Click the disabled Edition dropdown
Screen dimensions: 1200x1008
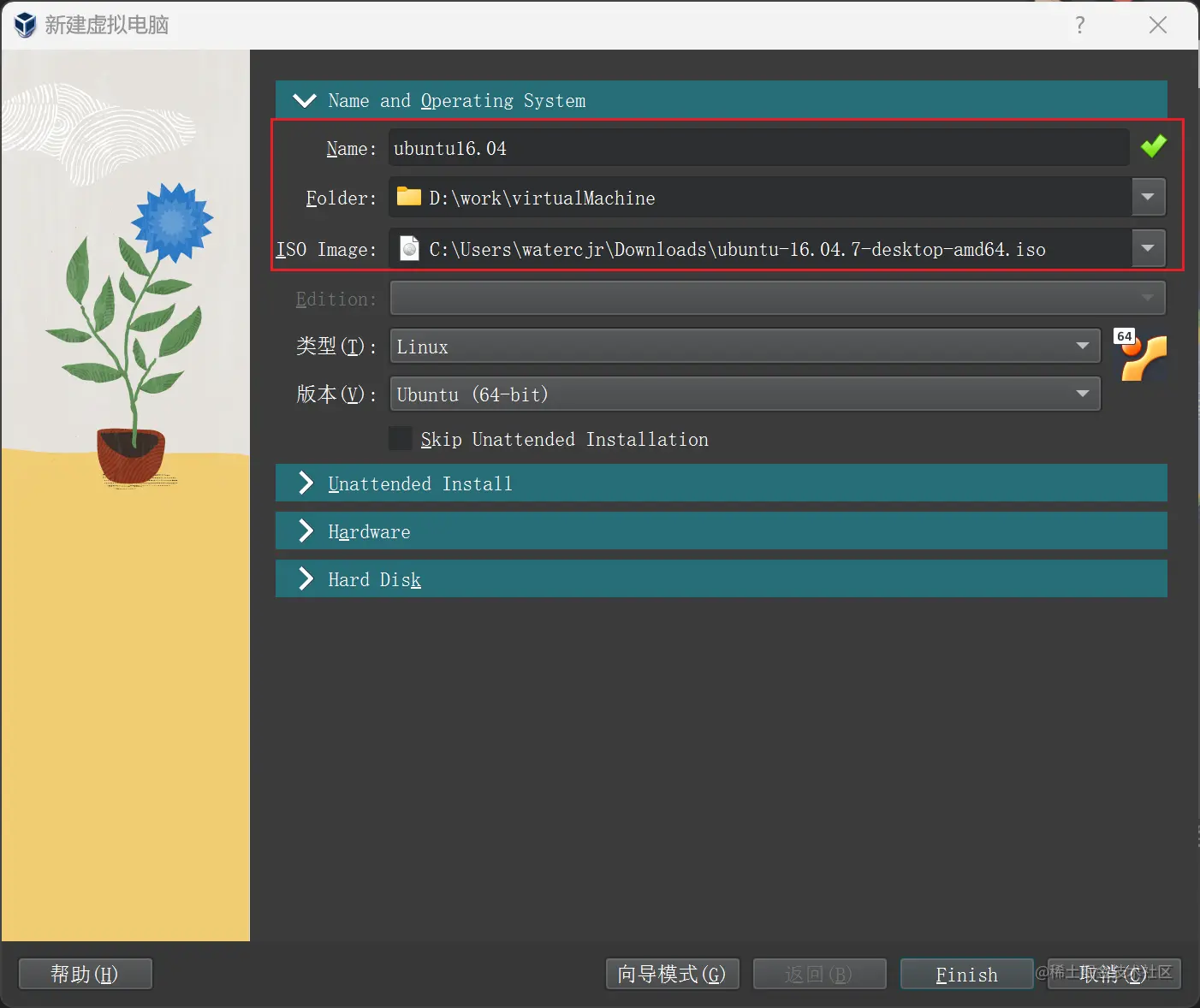click(x=777, y=299)
